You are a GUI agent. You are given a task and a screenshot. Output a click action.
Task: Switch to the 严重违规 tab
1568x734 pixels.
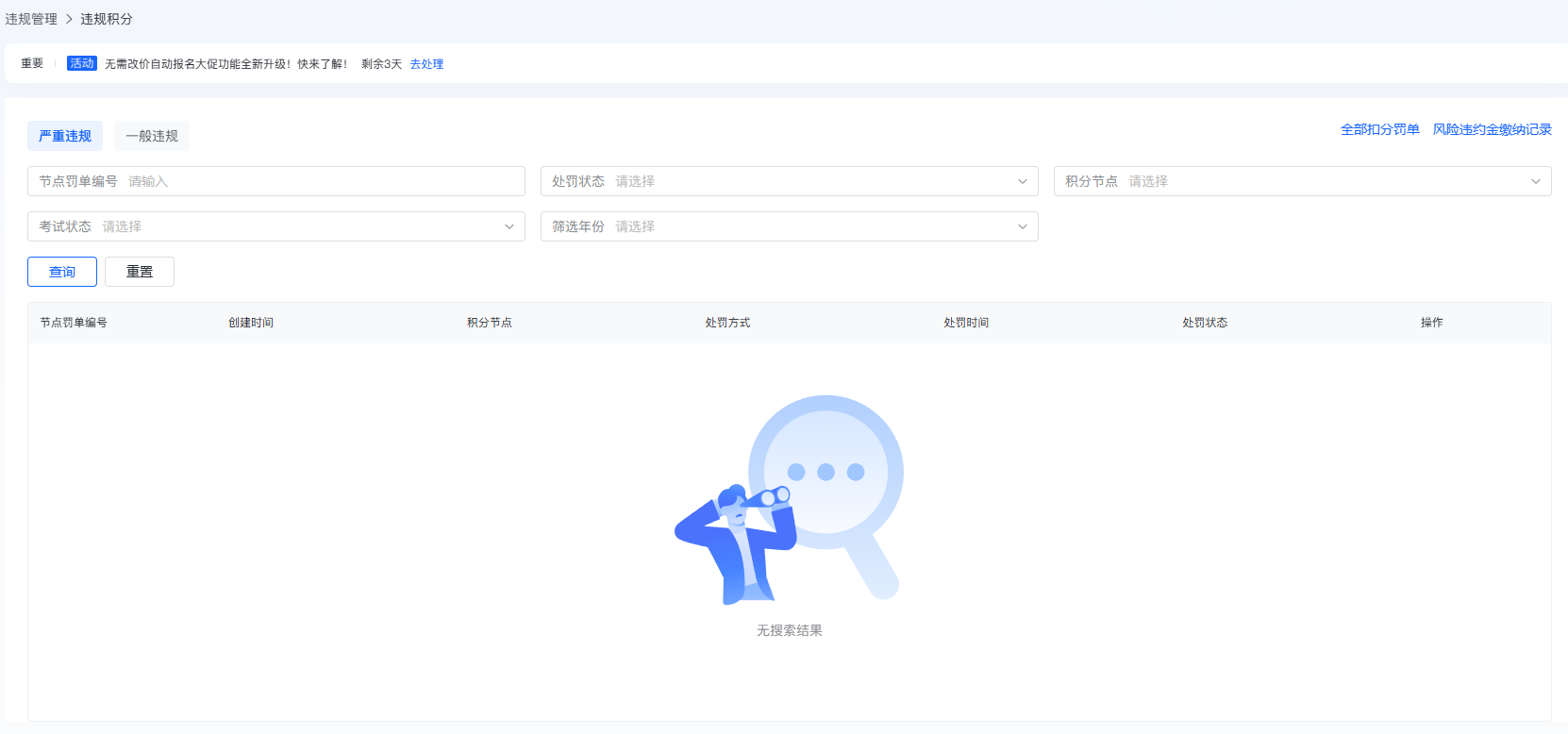tap(65, 136)
